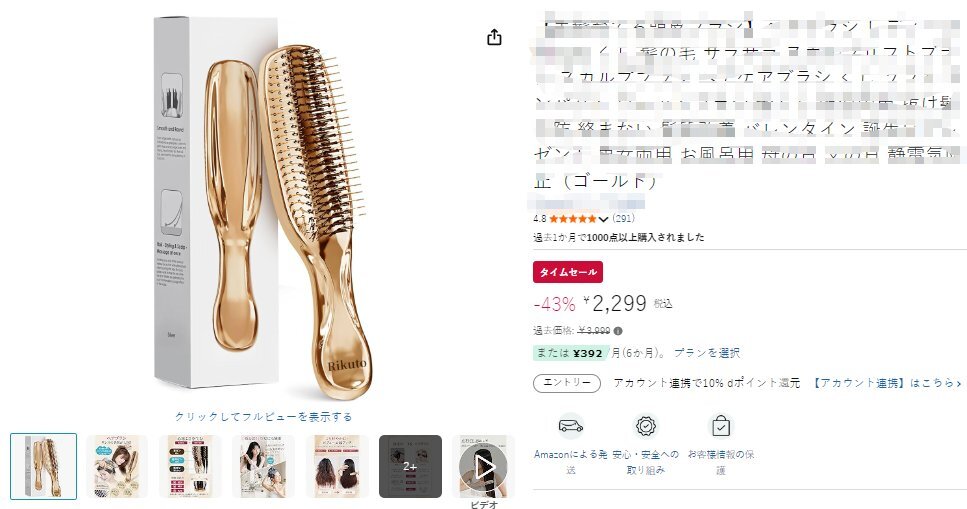
Task: Click the 'エントリー' entry button
Action: 567,383
